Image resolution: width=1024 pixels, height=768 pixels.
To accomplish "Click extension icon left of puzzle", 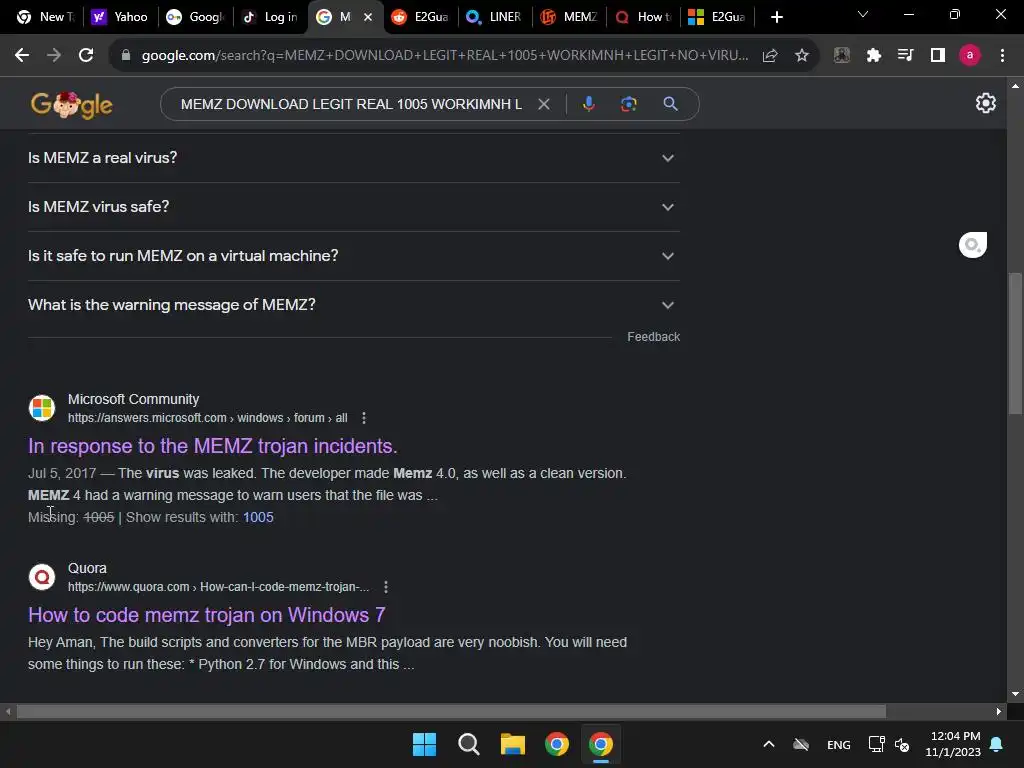I will [842, 56].
